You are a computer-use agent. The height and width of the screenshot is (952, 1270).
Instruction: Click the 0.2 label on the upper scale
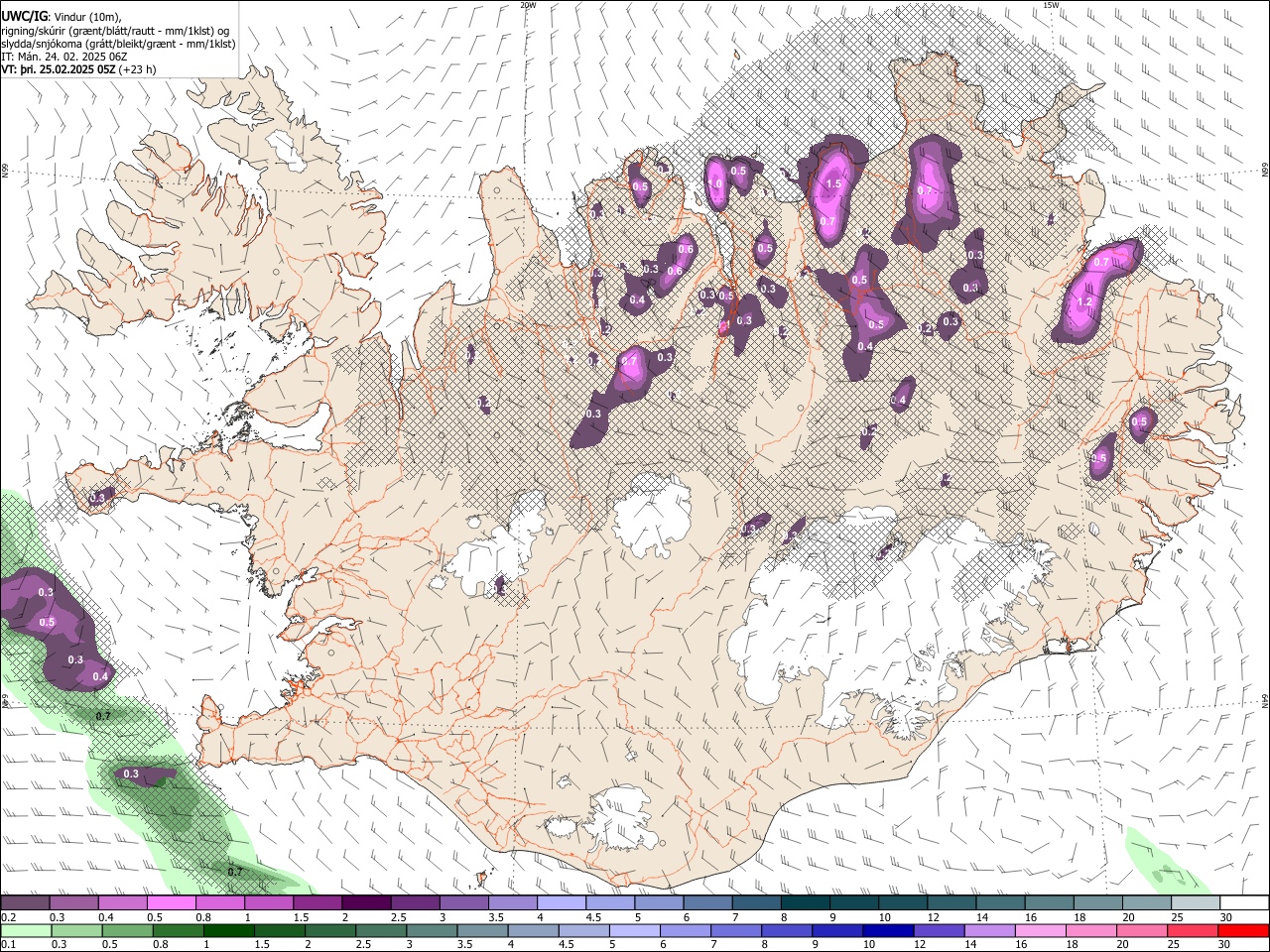click(x=8, y=917)
